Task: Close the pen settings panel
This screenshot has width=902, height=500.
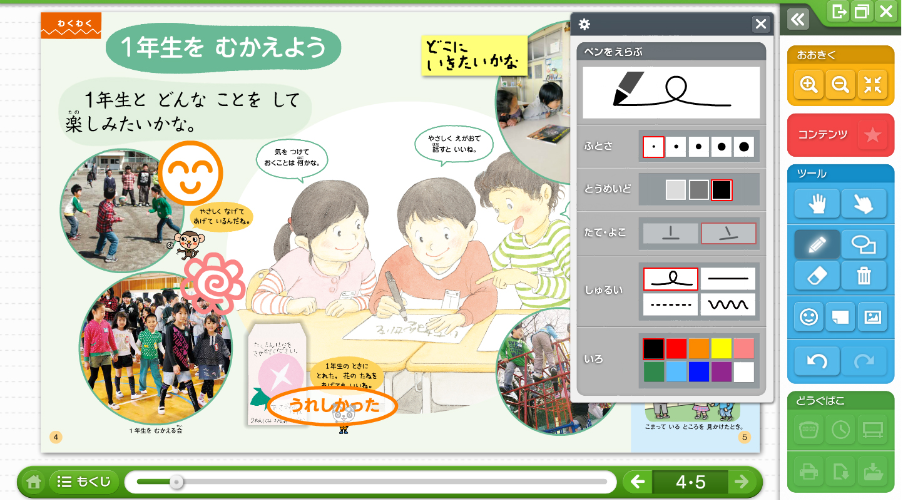Action: point(759,25)
